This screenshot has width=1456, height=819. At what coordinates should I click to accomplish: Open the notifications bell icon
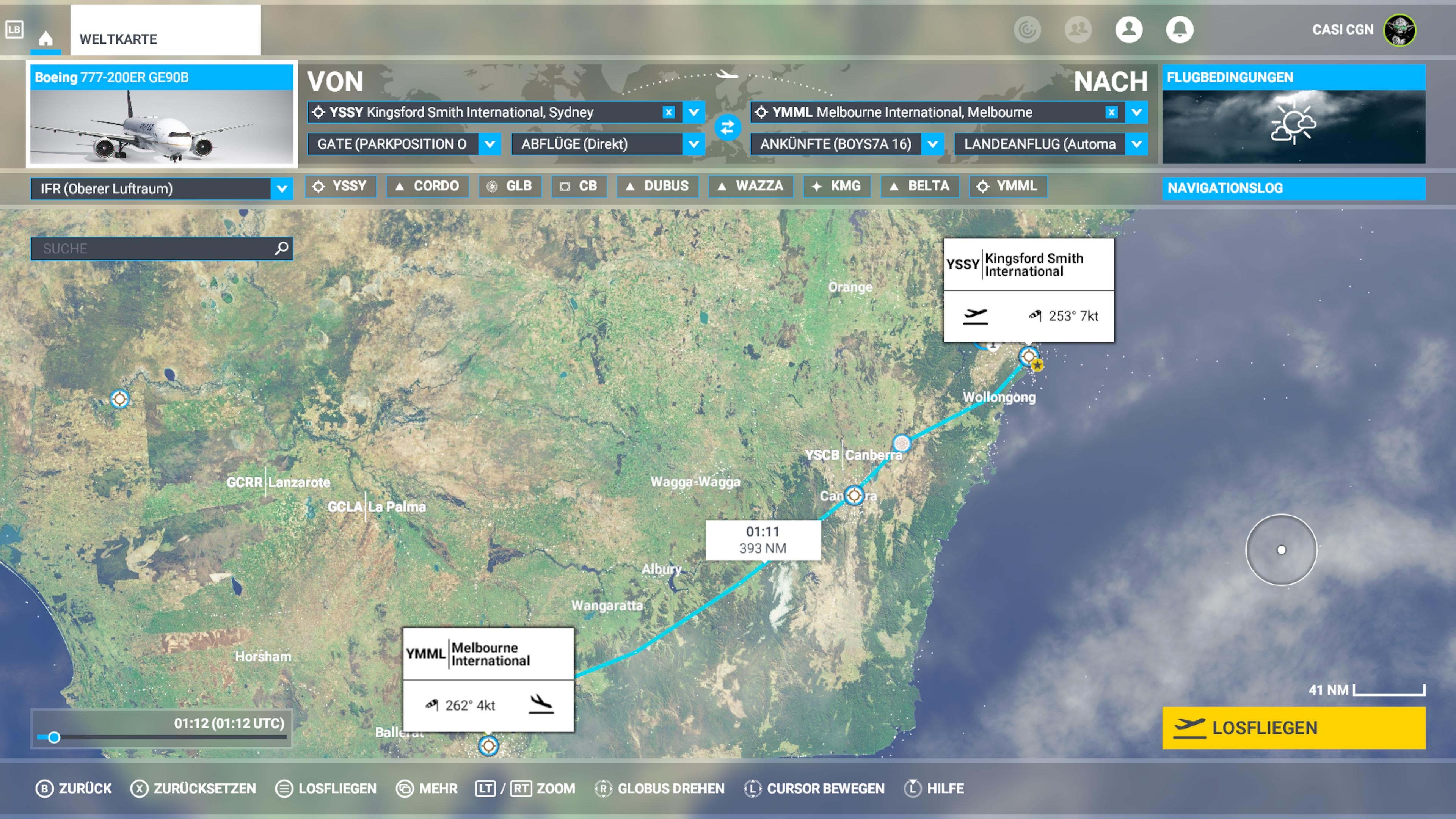click(x=1179, y=30)
